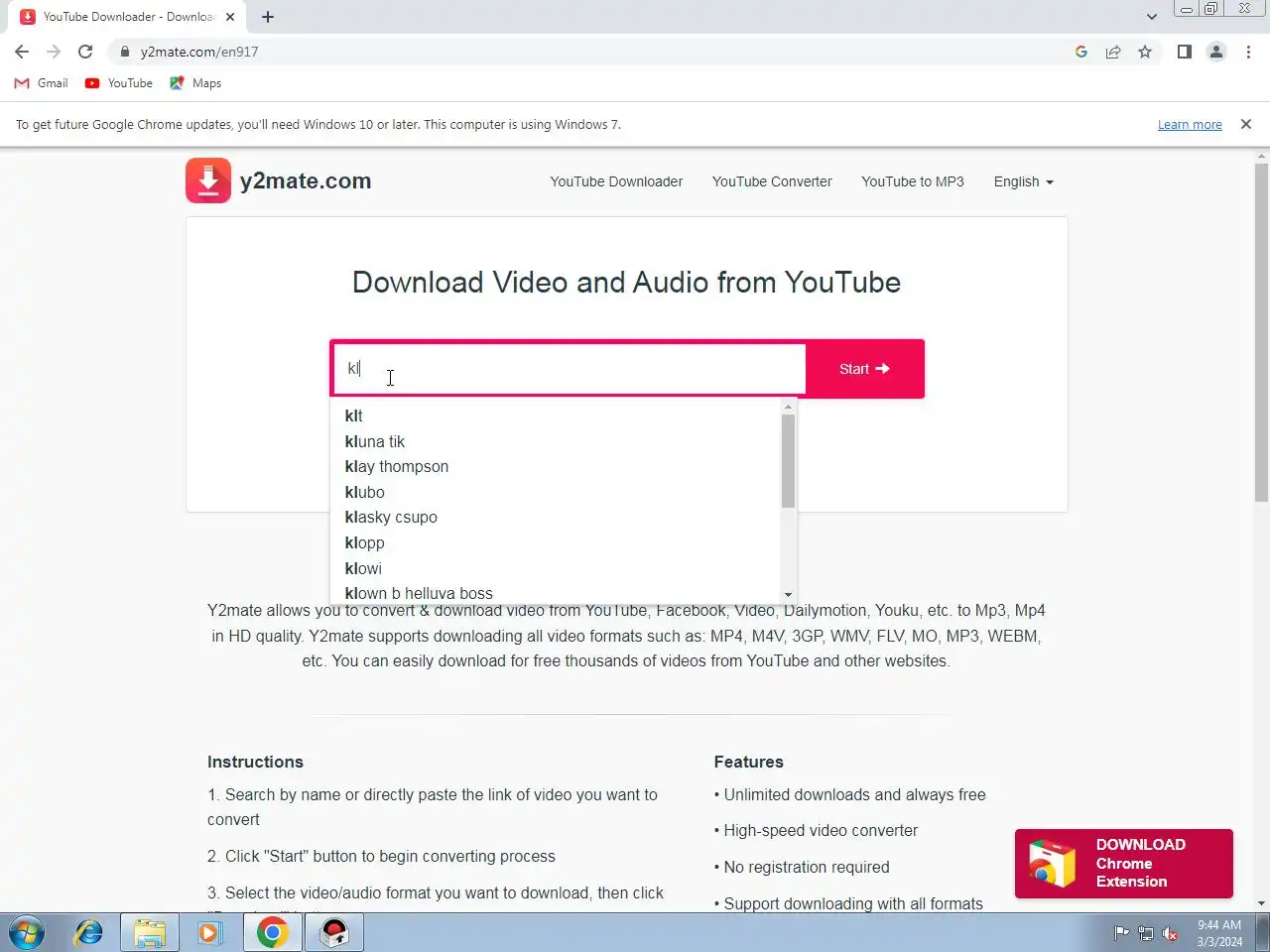This screenshot has width=1270, height=952.
Task: Open the Chrome profile avatar icon
Action: [1216, 52]
